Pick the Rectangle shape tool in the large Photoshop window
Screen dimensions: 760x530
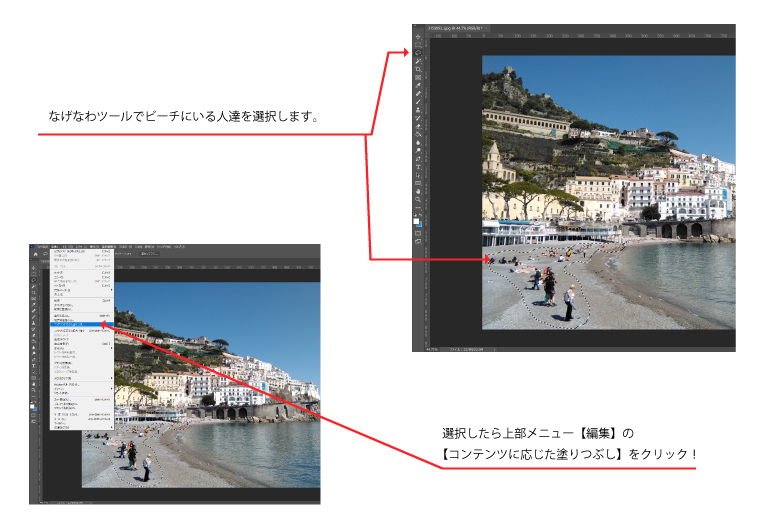418,183
